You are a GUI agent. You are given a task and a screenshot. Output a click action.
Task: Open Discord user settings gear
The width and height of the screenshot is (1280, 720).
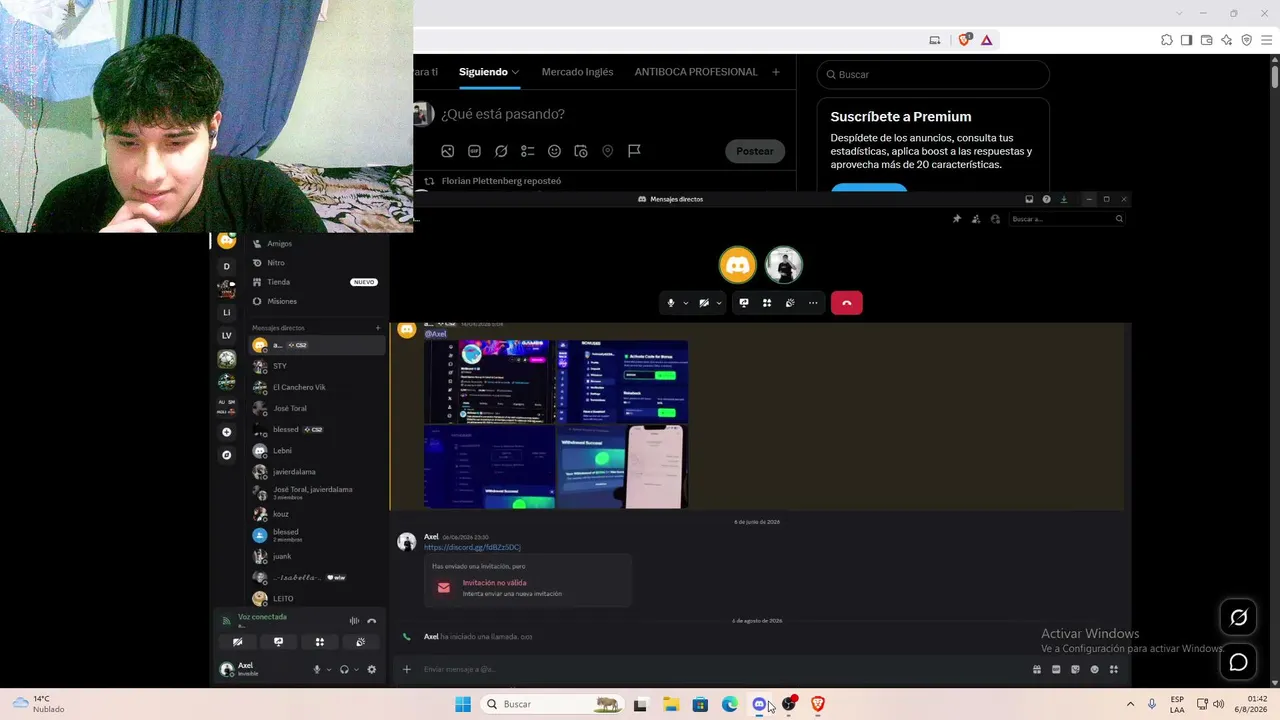(x=372, y=670)
